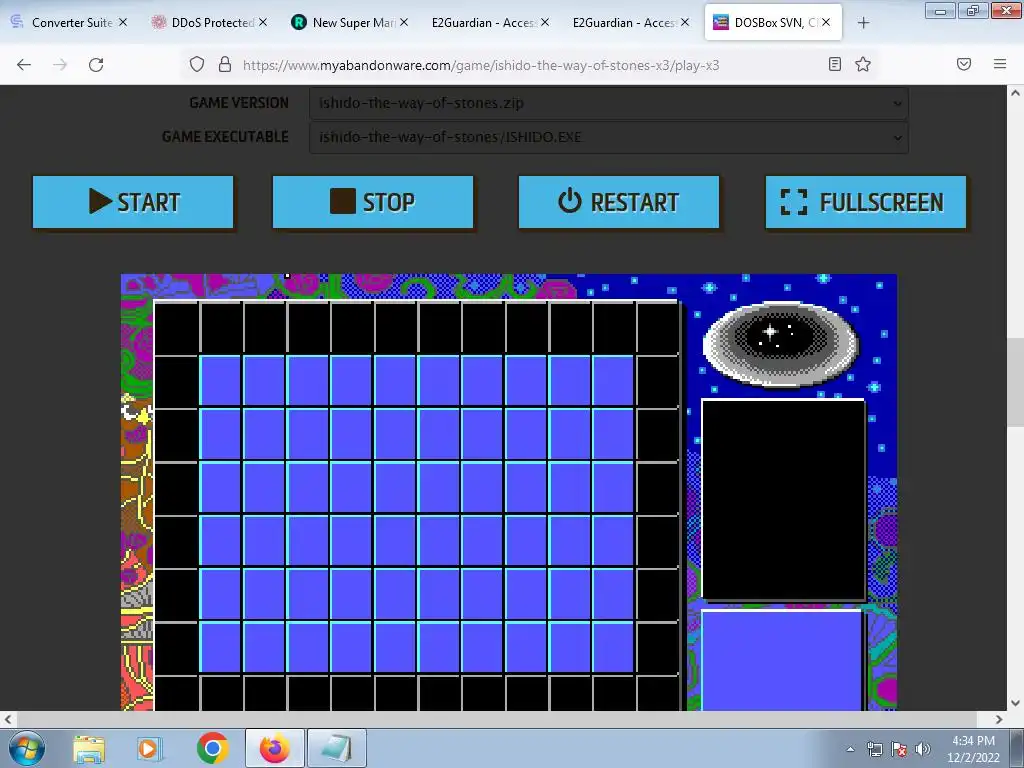This screenshot has width=1024, height=768.
Task: Open a new tab with plus button
Action: (x=863, y=23)
